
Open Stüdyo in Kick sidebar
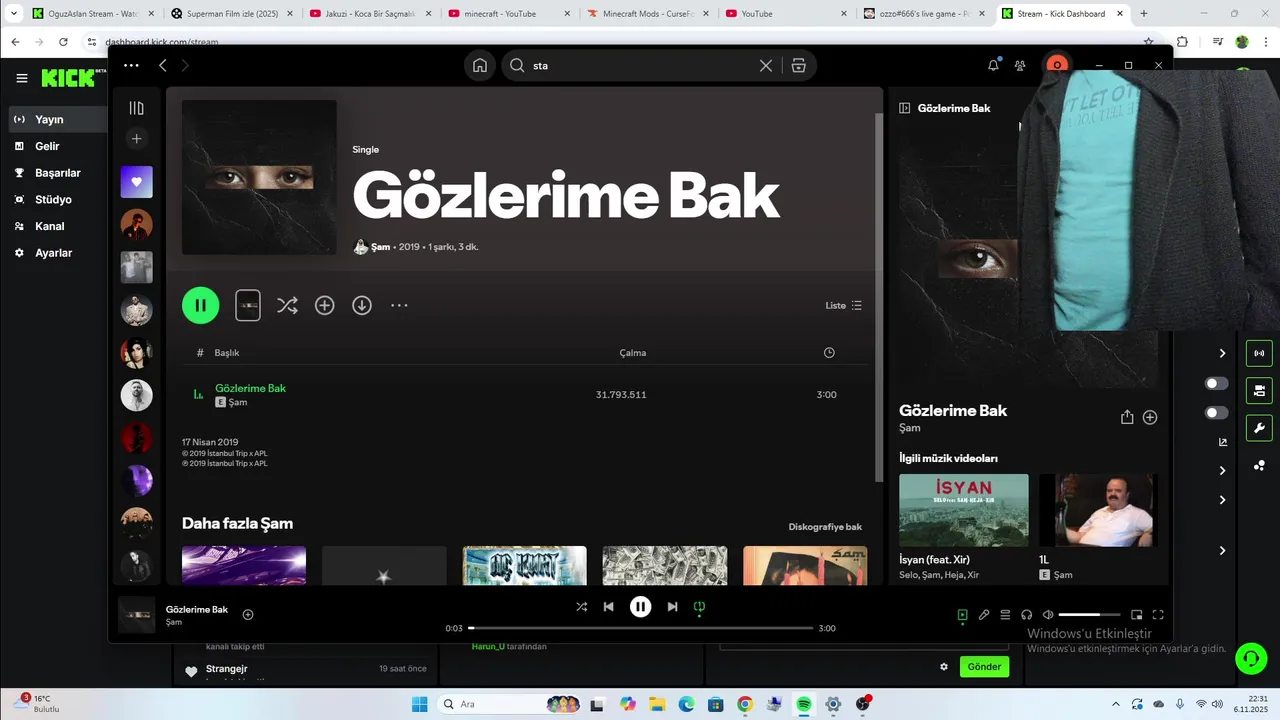55,199
